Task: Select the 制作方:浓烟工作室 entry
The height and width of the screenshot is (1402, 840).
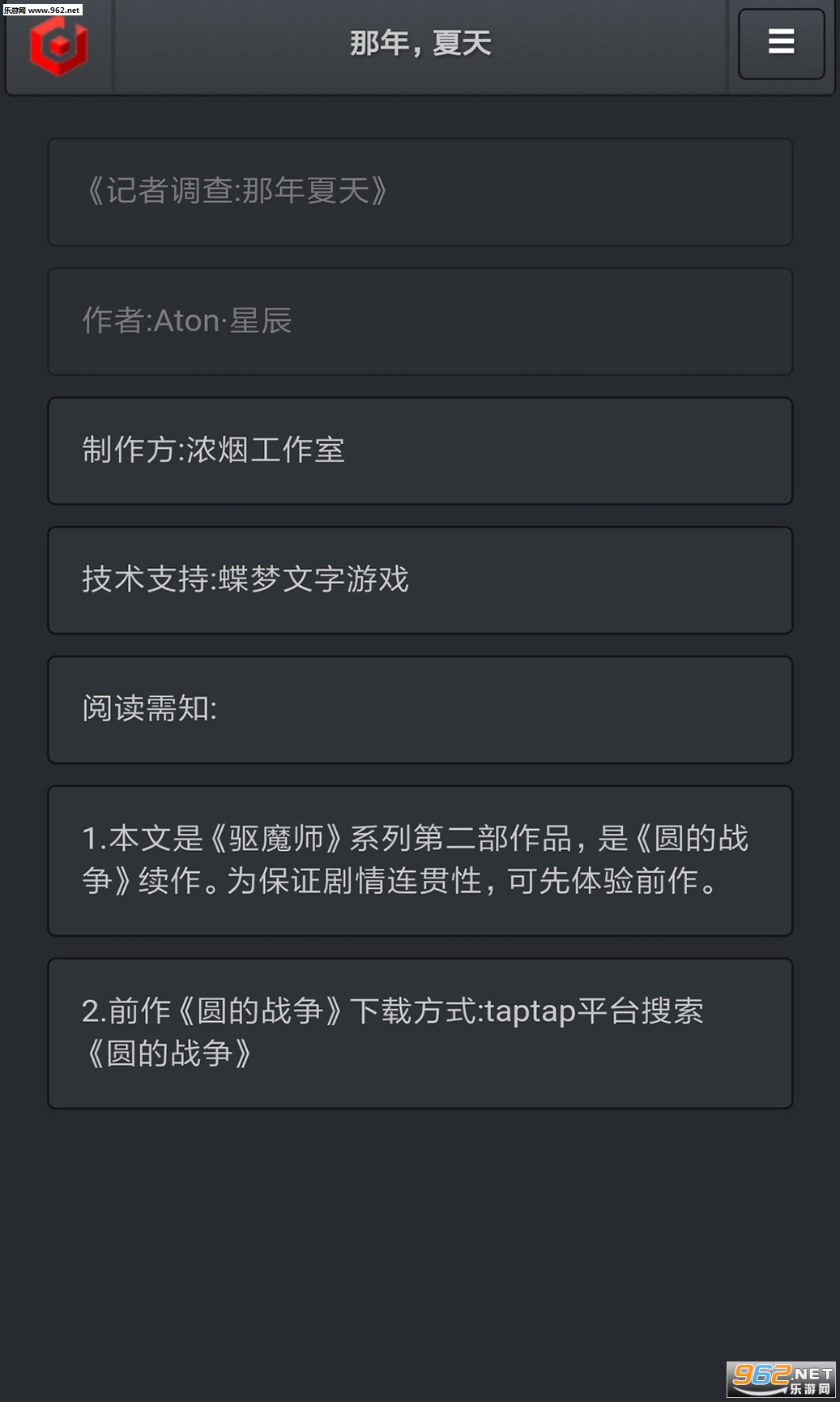Action: pyautogui.click(x=420, y=451)
